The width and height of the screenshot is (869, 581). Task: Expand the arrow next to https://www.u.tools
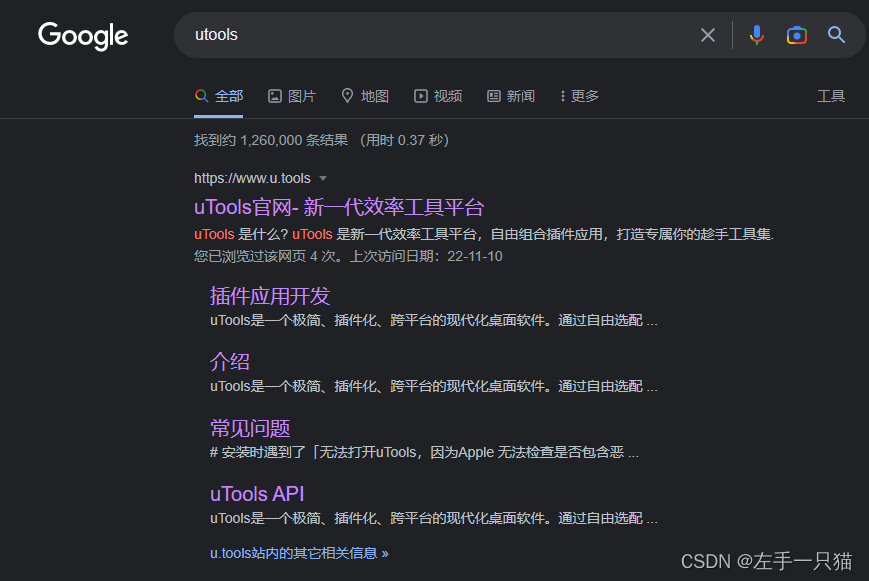tap(323, 179)
